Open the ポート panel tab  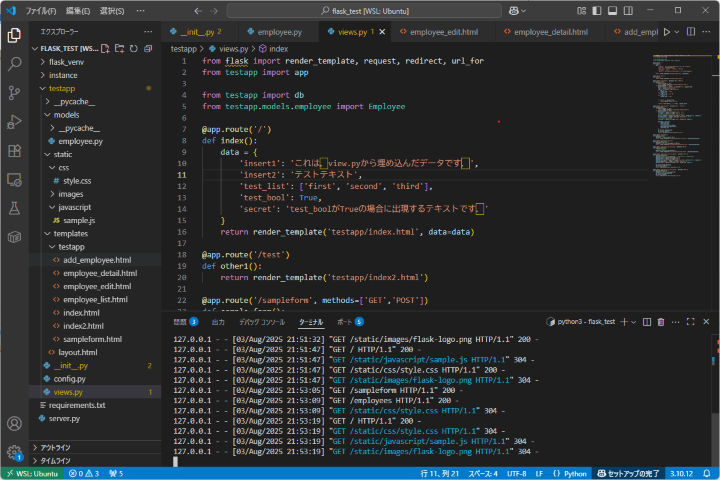pos(350,322)
